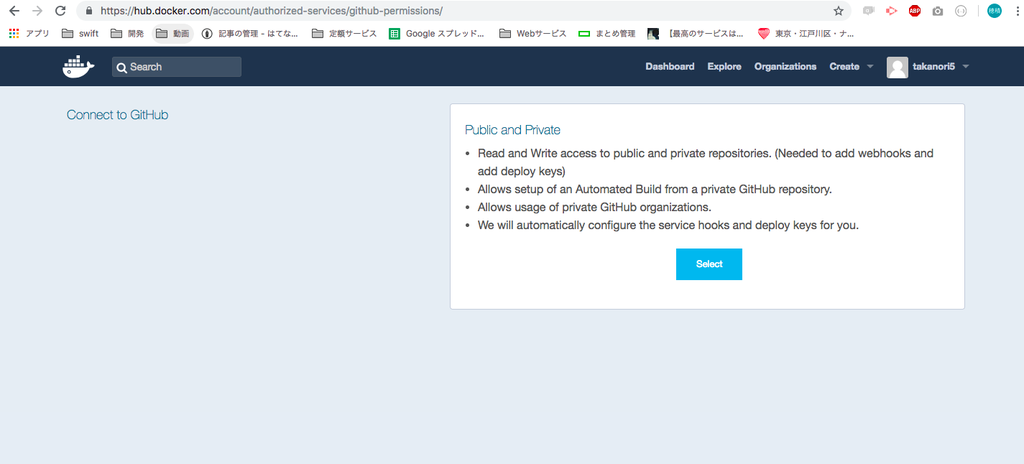Click the Public and Private heading
The width and height of the screenshot is (1024, 464).
(x=513, y=130)
